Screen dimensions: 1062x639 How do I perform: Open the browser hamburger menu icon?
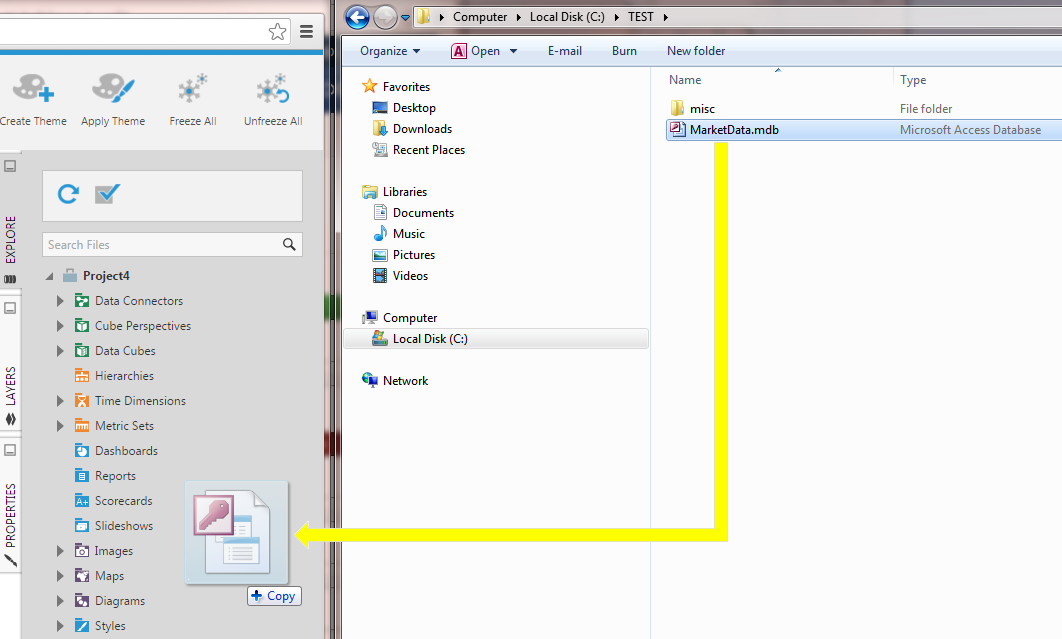306,31
